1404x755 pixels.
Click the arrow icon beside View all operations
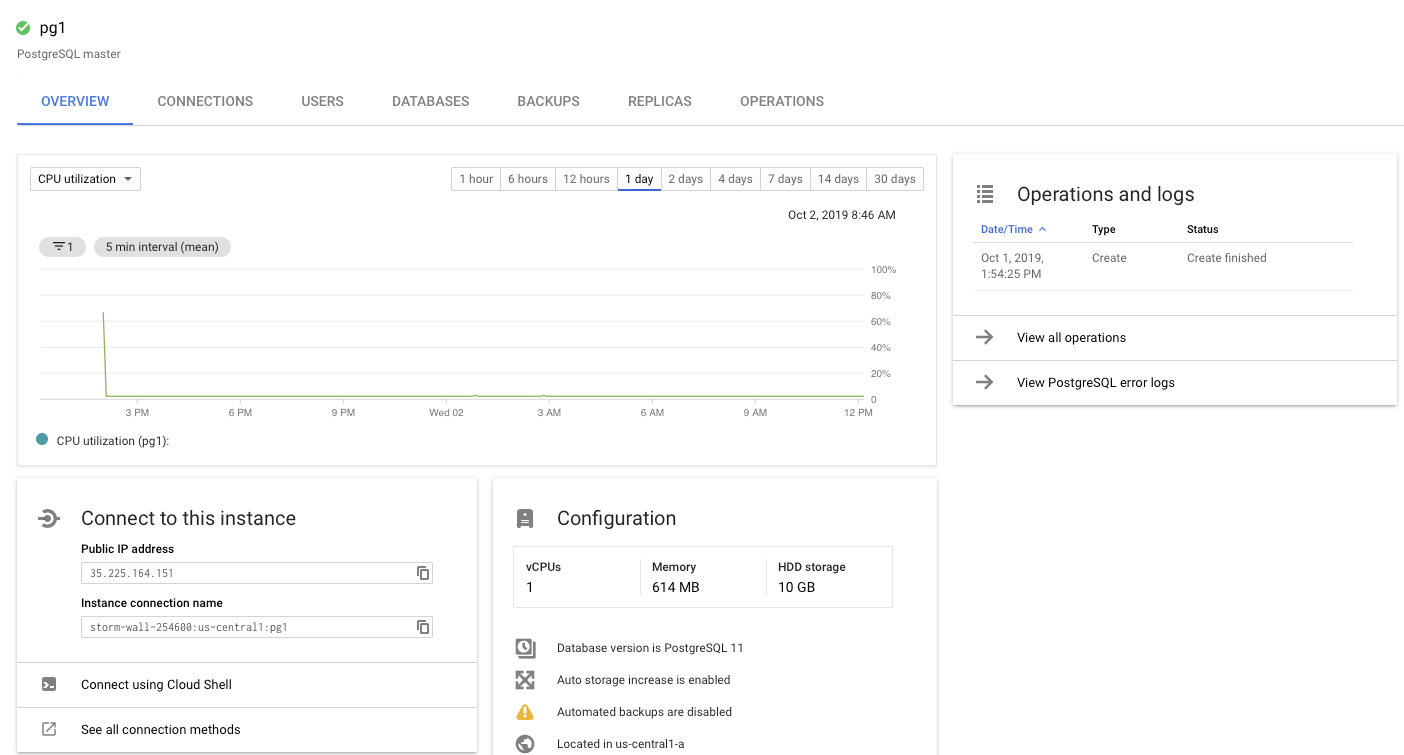[x=985, y=337]
